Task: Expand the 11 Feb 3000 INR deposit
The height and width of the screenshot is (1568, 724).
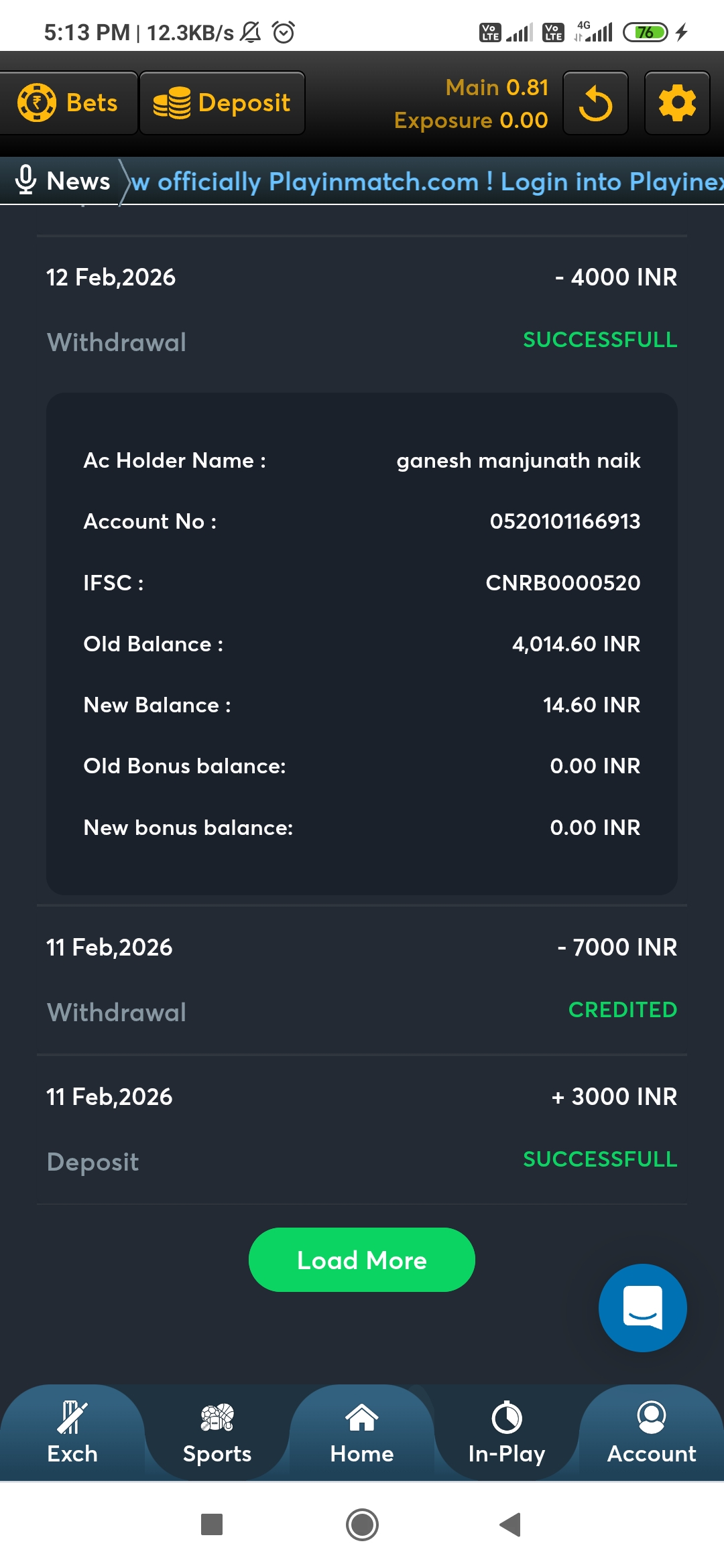Action: (362, 1128)
